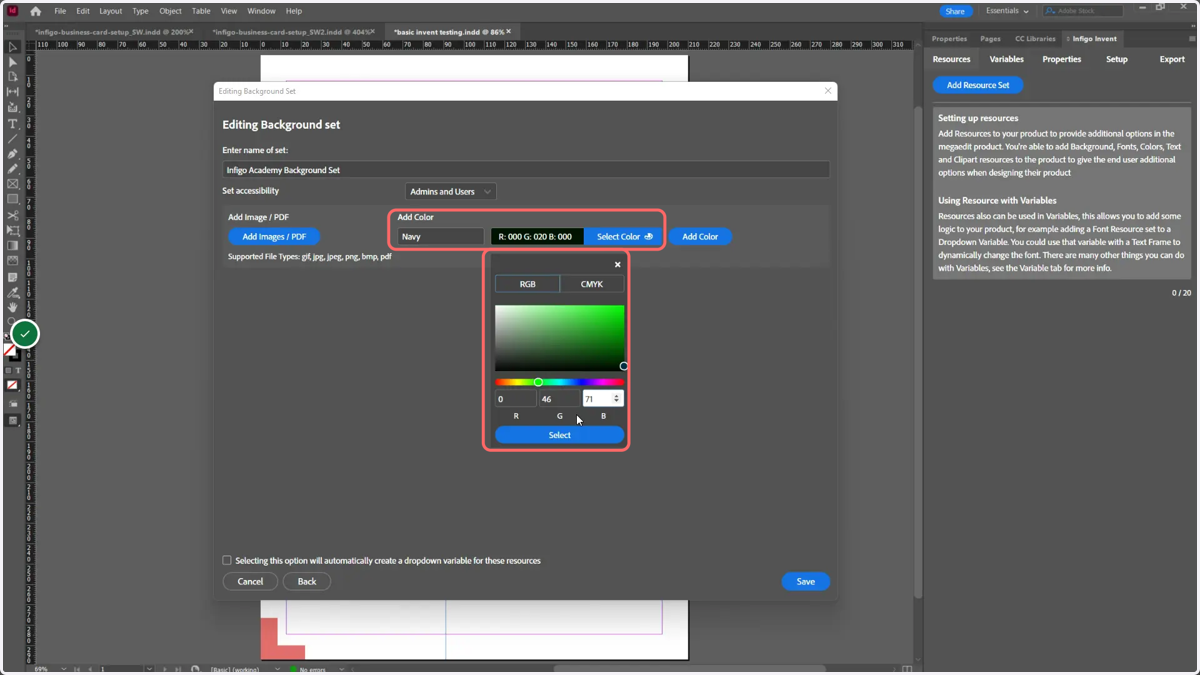Select the Gradient Swatch tool
Image resolution: width=1200 pixels, height=675 pixels.
coord(13,245)
